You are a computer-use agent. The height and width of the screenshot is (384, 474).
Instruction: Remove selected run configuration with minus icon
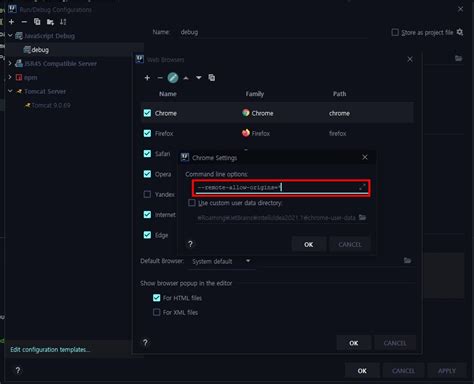24,22
